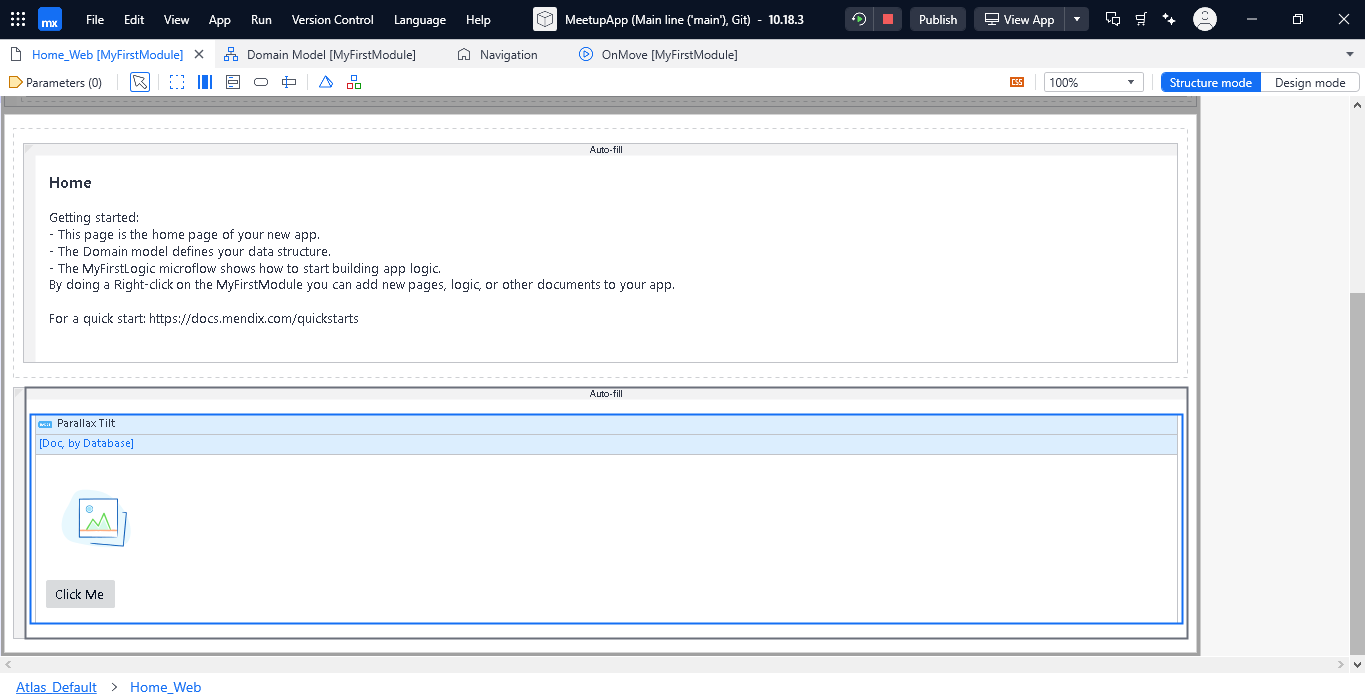
Task: Open the feedback chat bubbles icon
Action: click(1113, 19)
